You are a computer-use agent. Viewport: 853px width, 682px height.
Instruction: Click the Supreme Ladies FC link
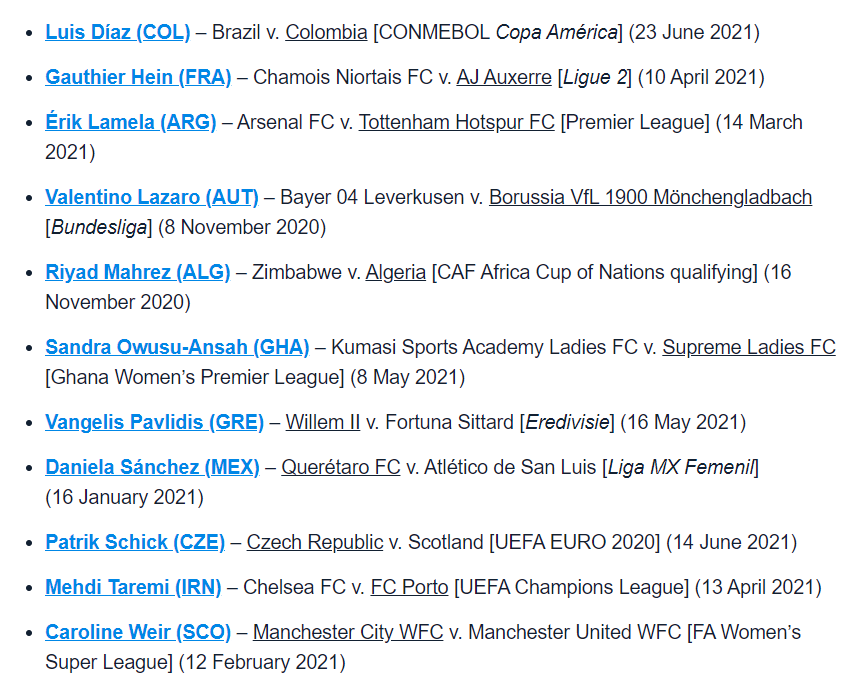click(749, 347)
